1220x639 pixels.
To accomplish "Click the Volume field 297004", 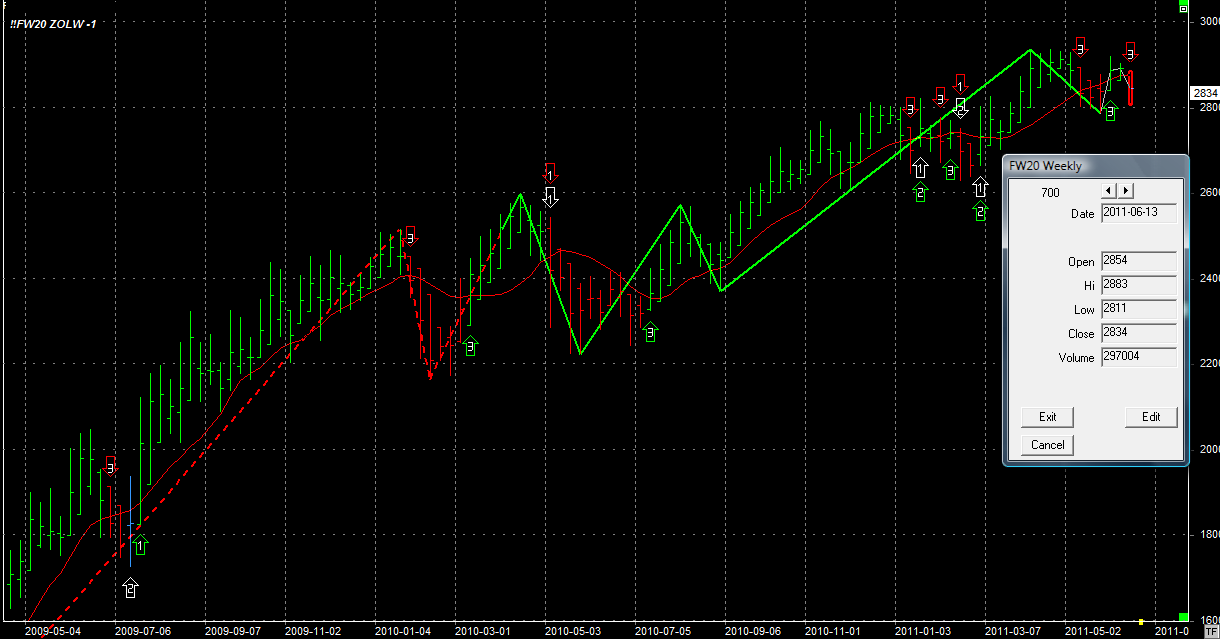I will pyautogui.click(x=1138, y=357).
